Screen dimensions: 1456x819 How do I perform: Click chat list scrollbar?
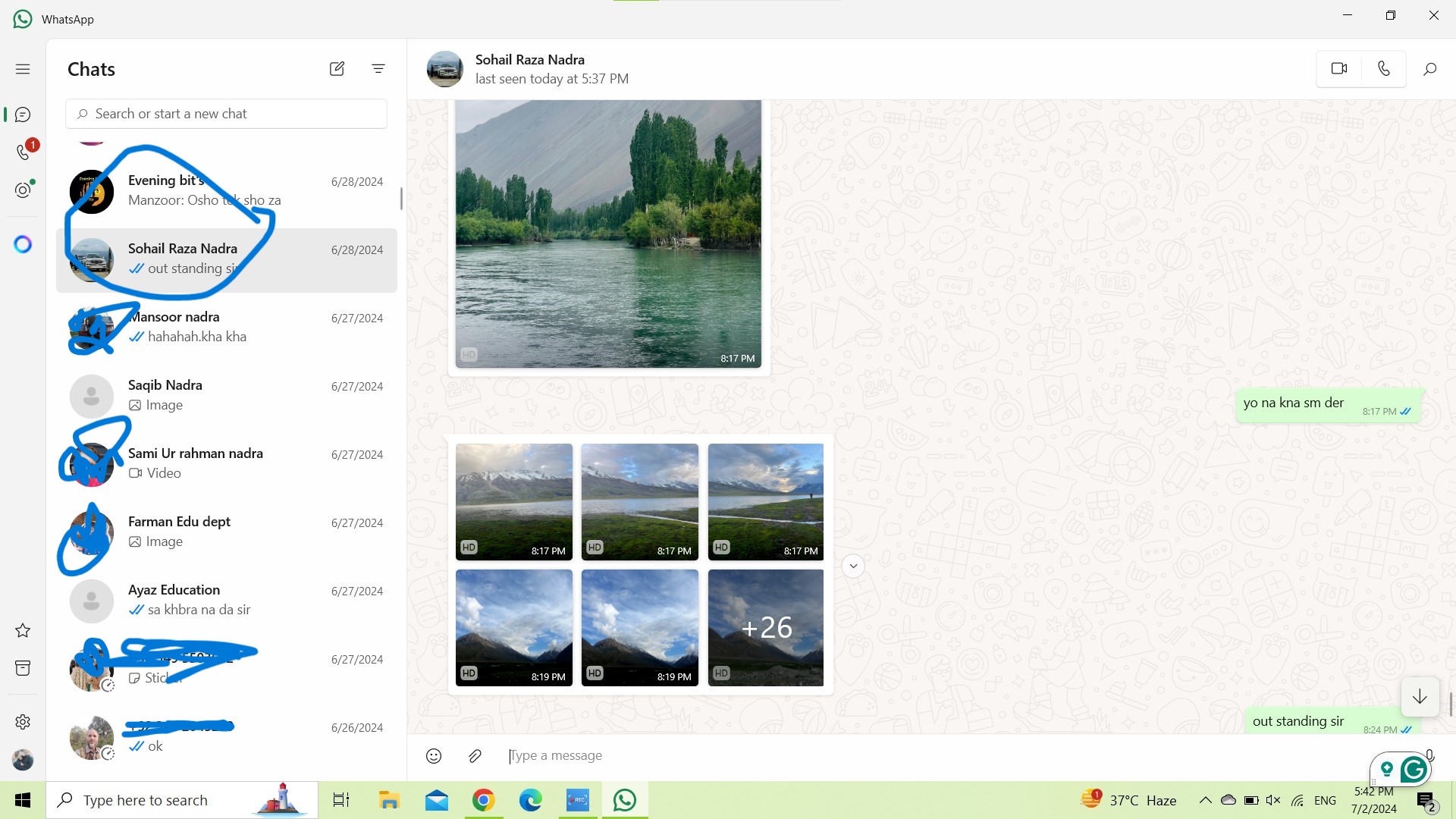[401, 199]
